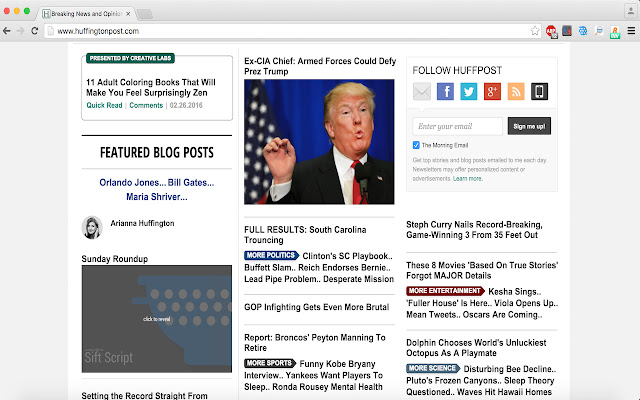
Task: Click the blue globe extension icon
Action: tap(583, 31)
